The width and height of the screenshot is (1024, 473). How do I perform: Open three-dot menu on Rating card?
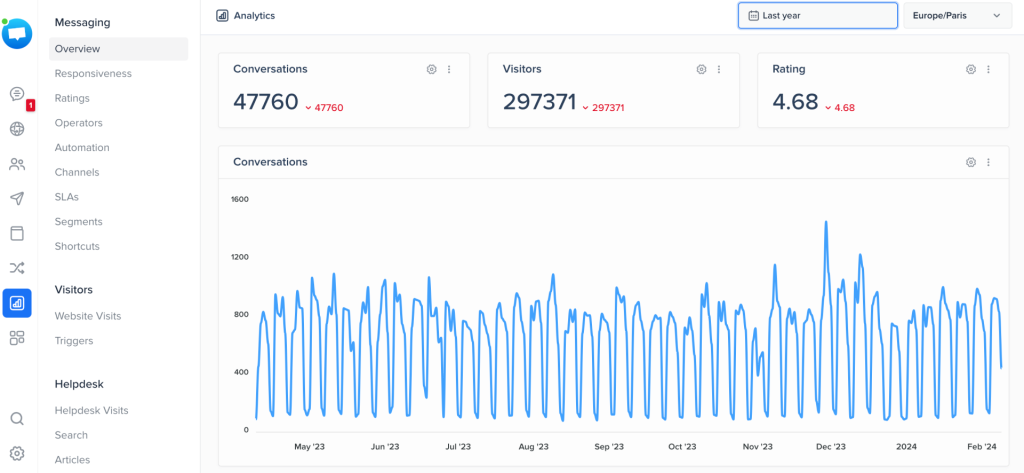click(989, 69)
